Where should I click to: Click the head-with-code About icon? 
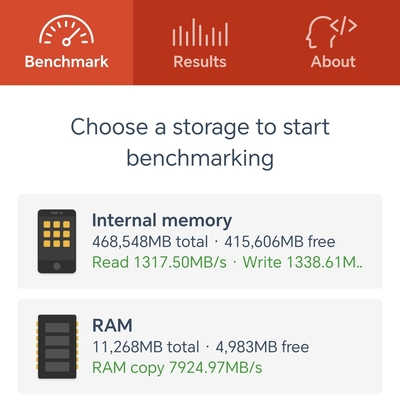(x=331, y=32)
